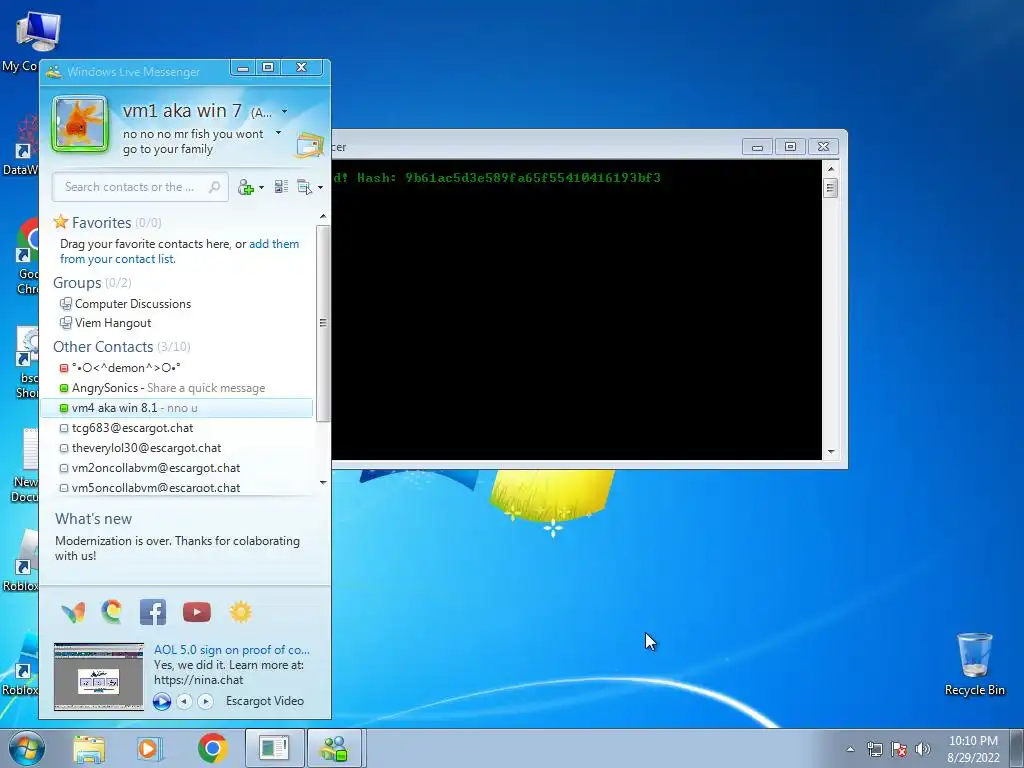The image size is (1024, 768).
Task: Open the Facebook icon in Messenger
Action: coord(153,612)
